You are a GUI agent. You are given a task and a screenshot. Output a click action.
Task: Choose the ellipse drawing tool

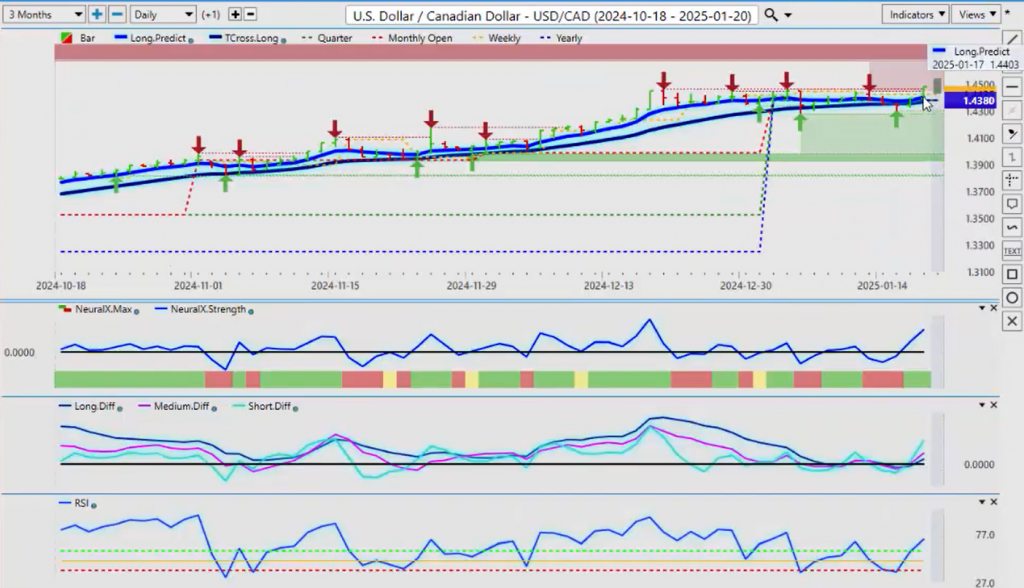(x=1011, y=298)
